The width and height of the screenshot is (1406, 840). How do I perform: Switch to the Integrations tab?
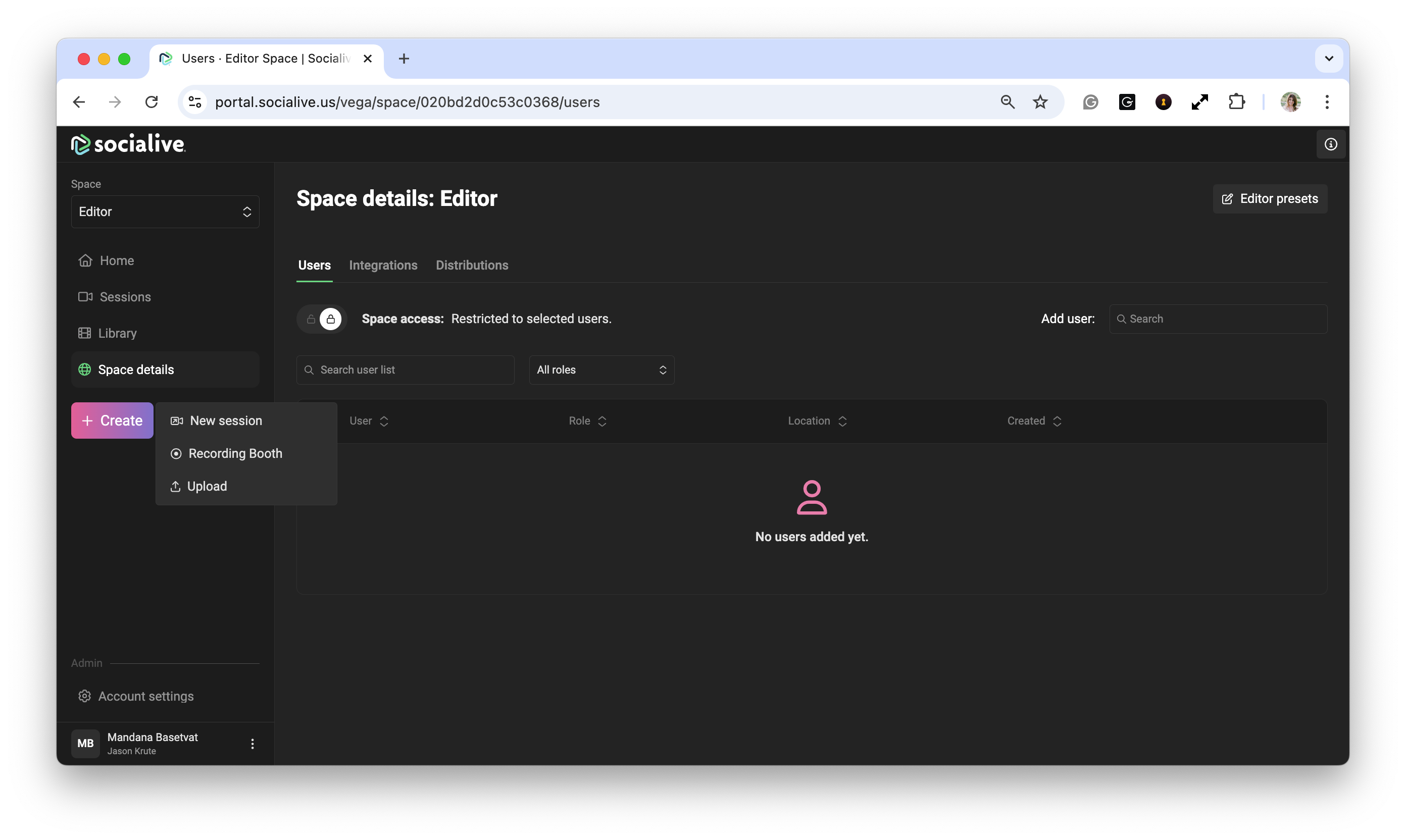click(383, 265)
